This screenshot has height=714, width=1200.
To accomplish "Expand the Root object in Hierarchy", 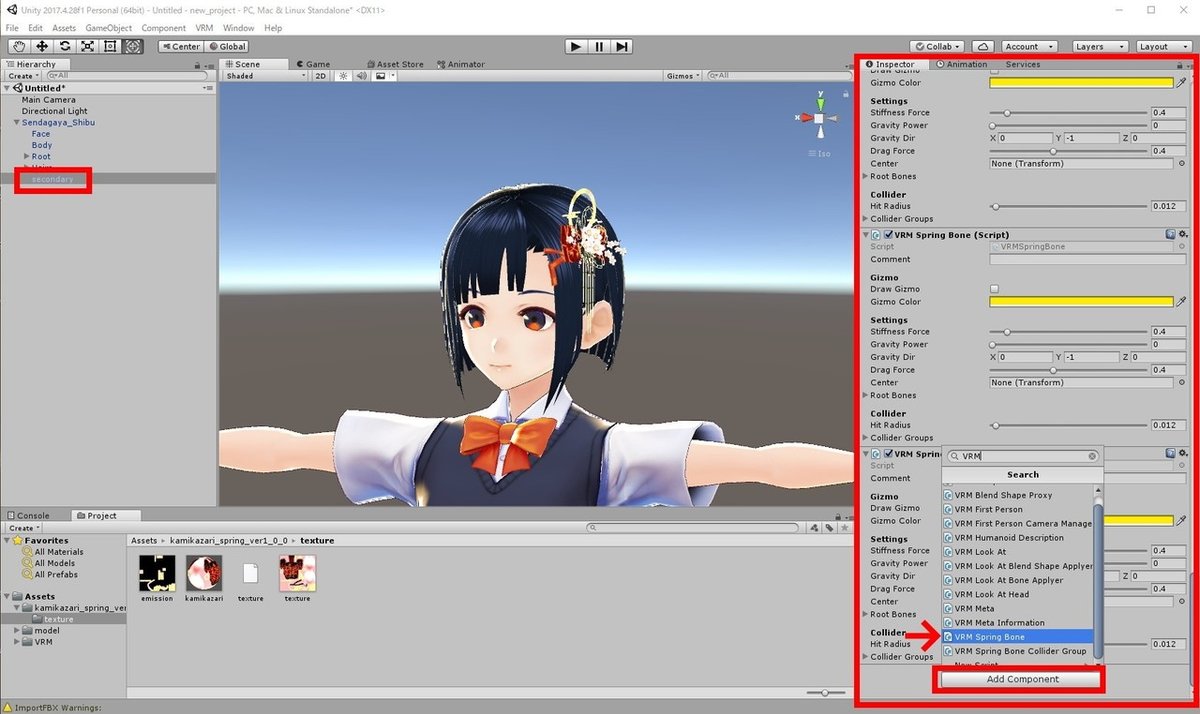I will point(27,156).
